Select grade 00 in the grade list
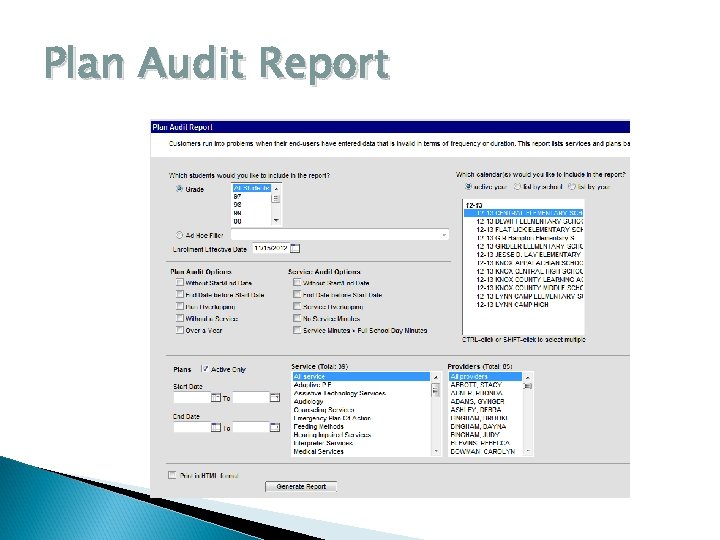720x540 pixels. point(252,221)
